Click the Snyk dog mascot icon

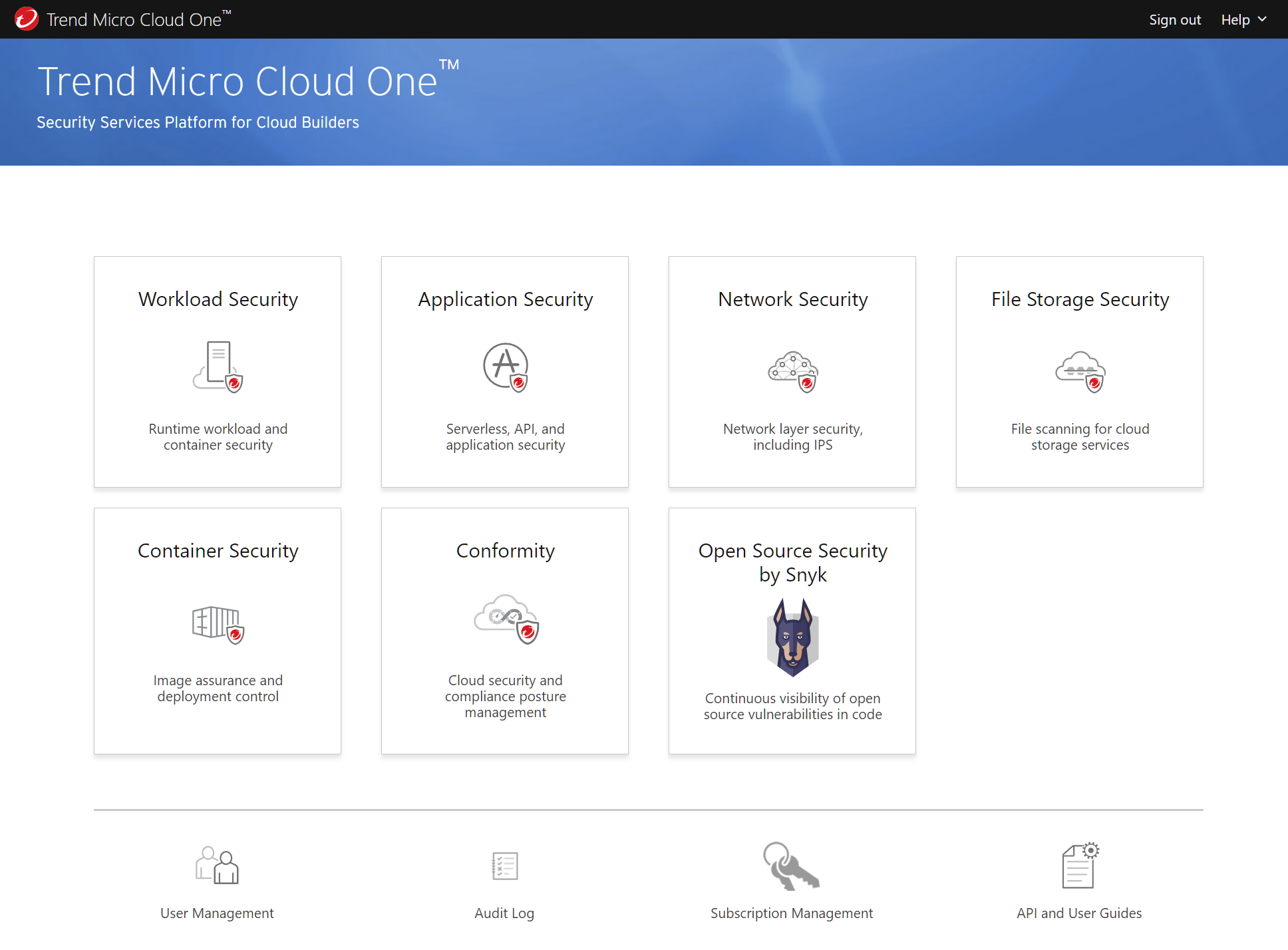click(793, 637)
